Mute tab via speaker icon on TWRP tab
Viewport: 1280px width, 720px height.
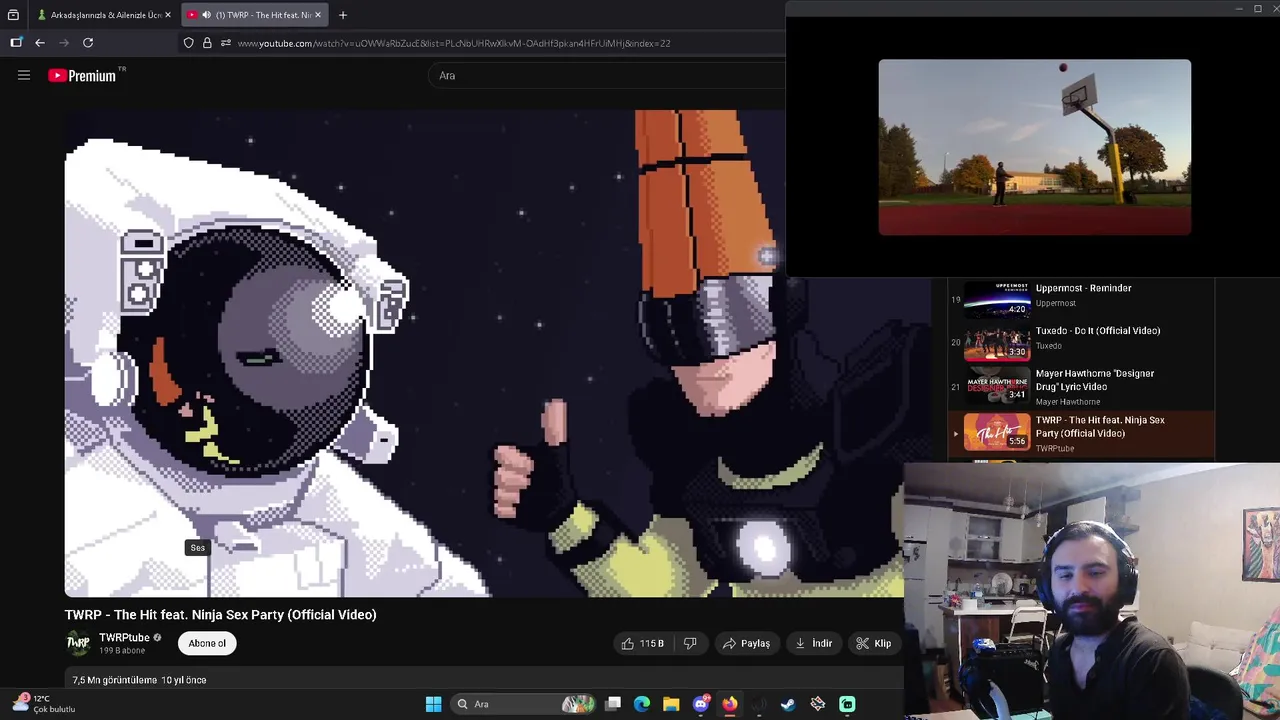click(206, 15)
